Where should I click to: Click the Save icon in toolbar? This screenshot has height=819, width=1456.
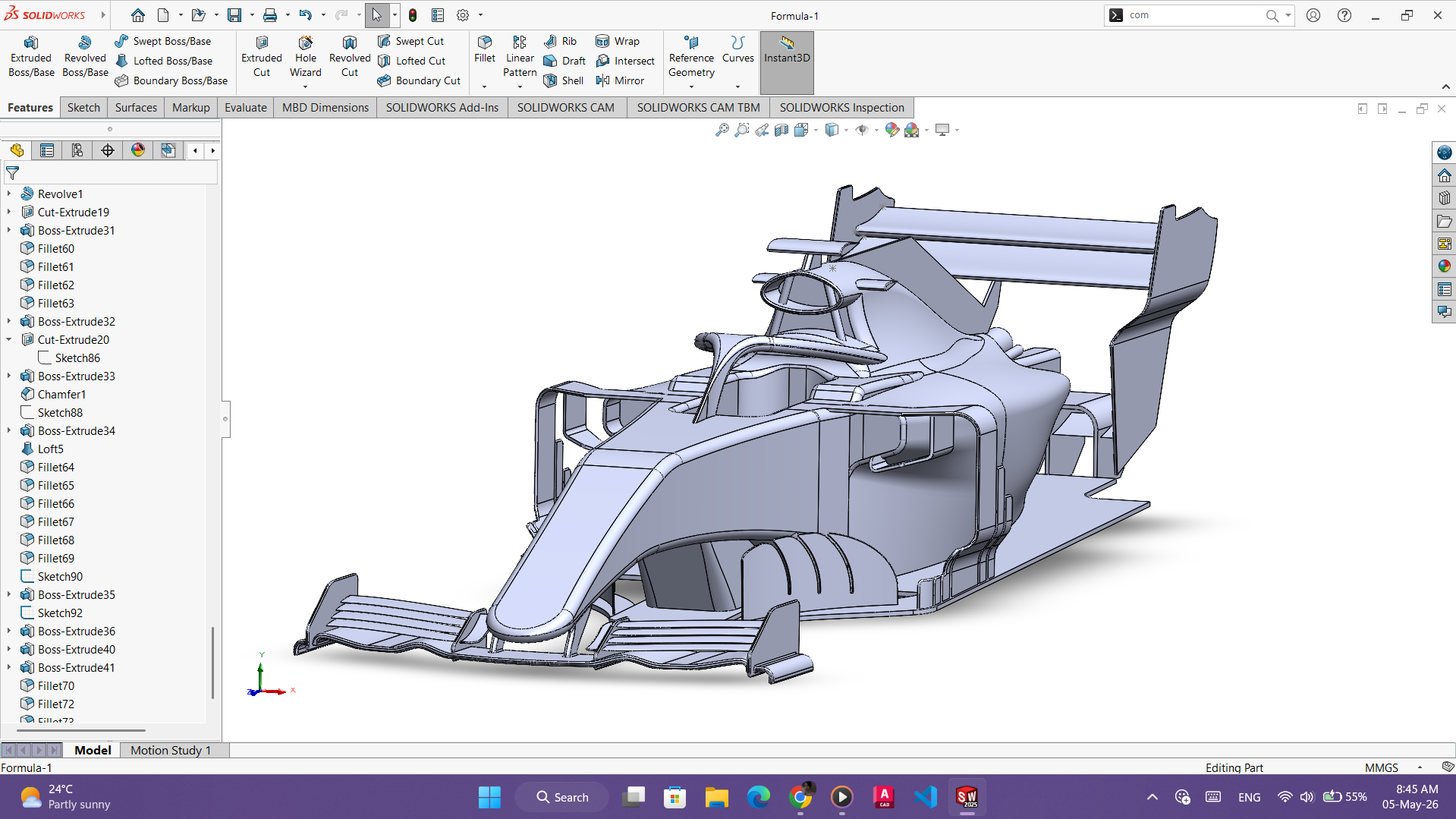tap(234, 15)
